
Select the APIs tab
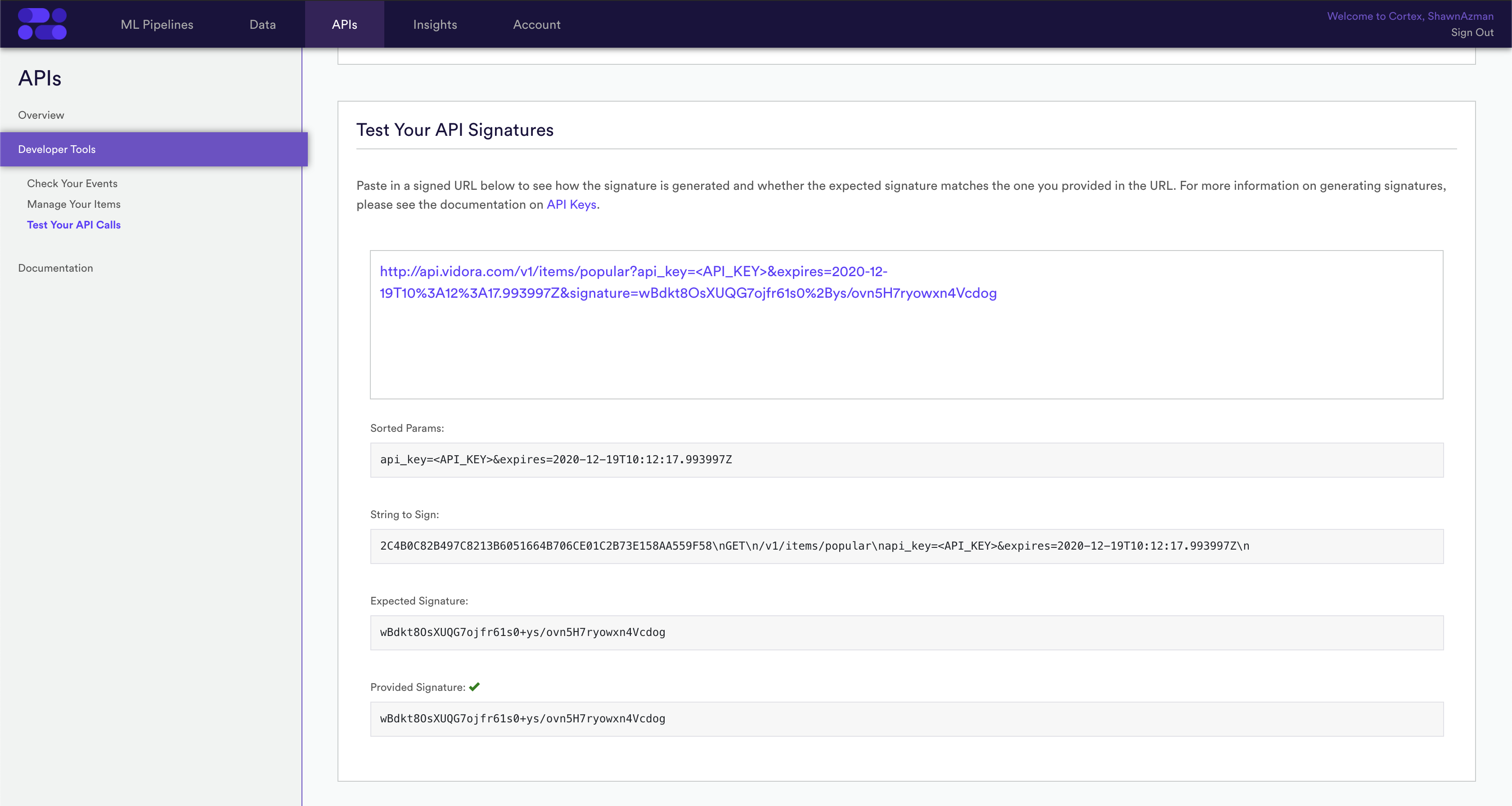tap(345, 24)
